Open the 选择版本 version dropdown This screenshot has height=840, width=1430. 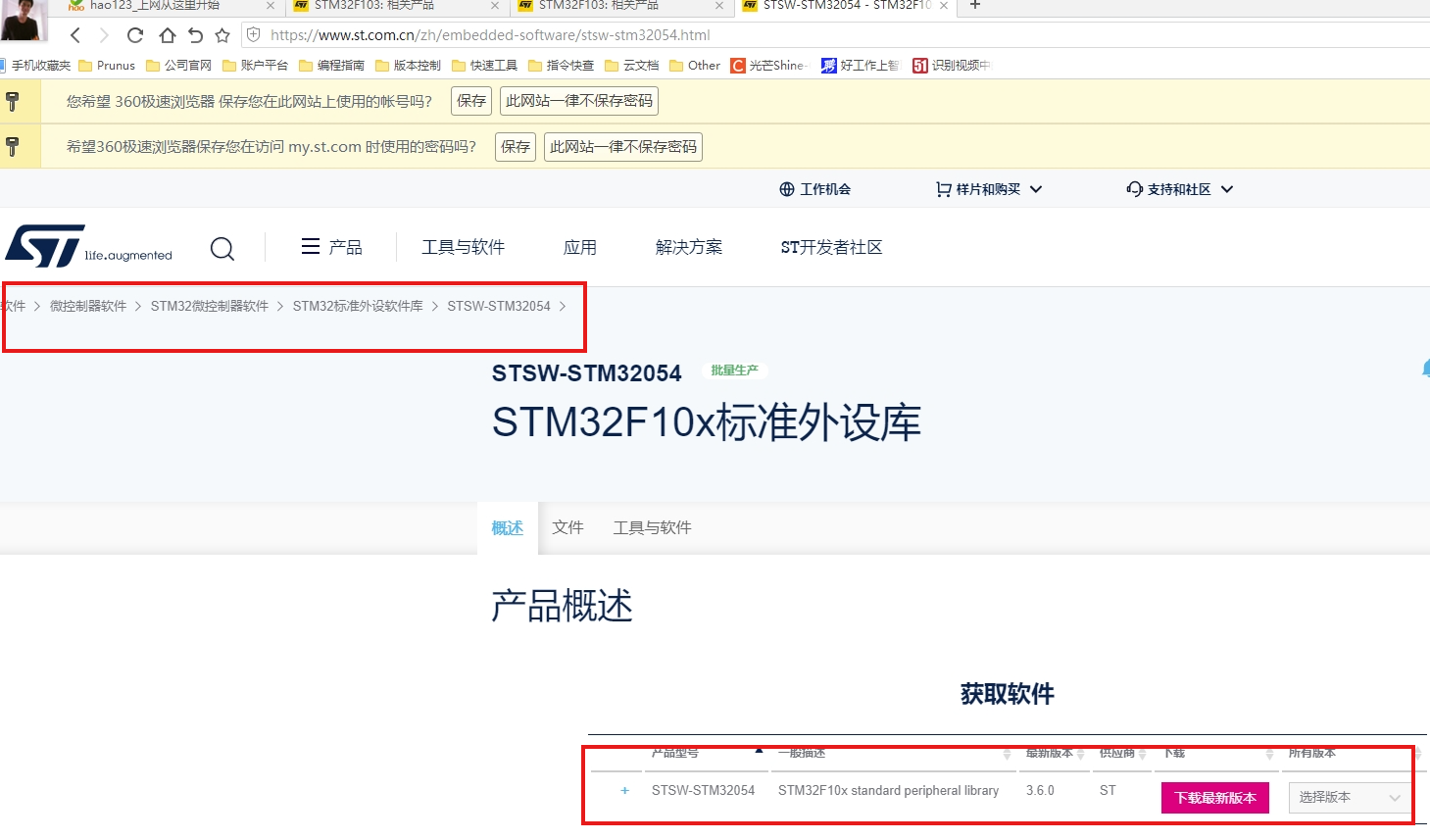(1349, 797)
